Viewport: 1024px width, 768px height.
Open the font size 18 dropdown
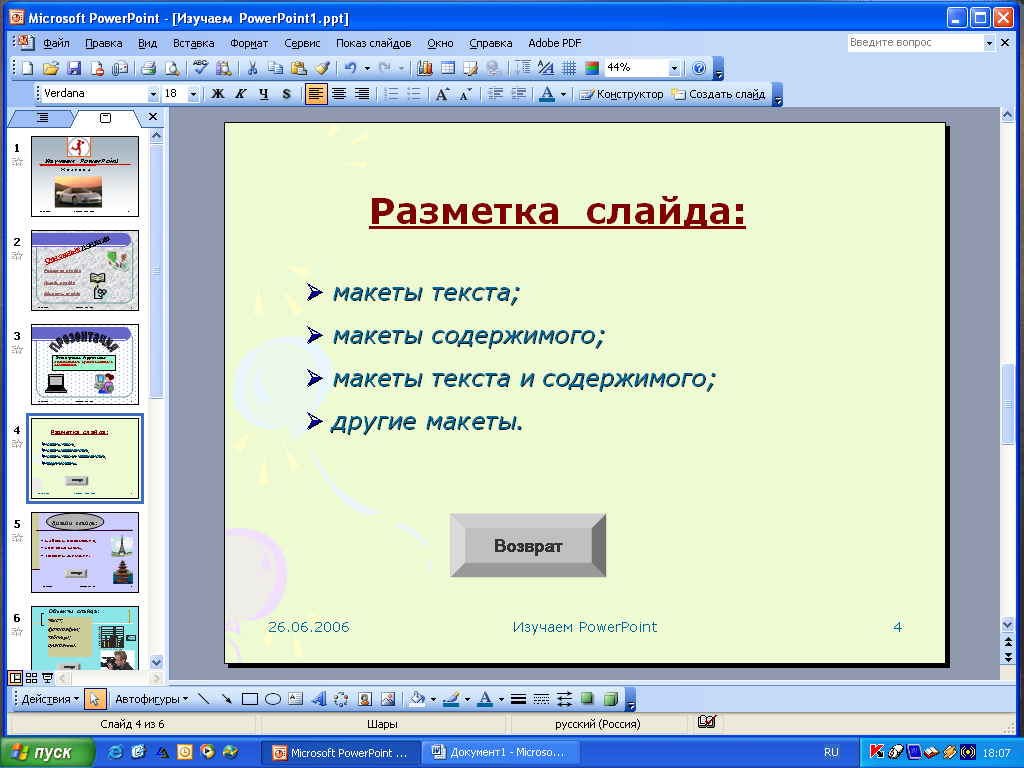193,94
